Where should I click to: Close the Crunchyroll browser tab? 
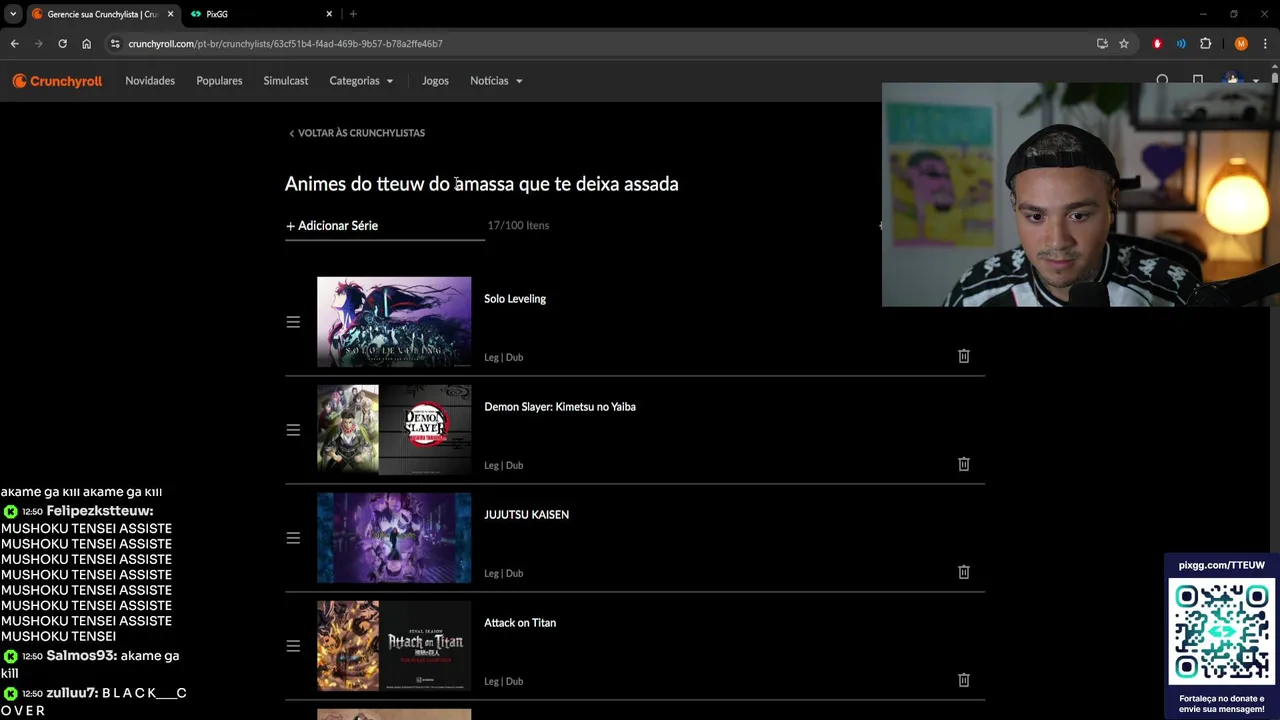[170, 14]
